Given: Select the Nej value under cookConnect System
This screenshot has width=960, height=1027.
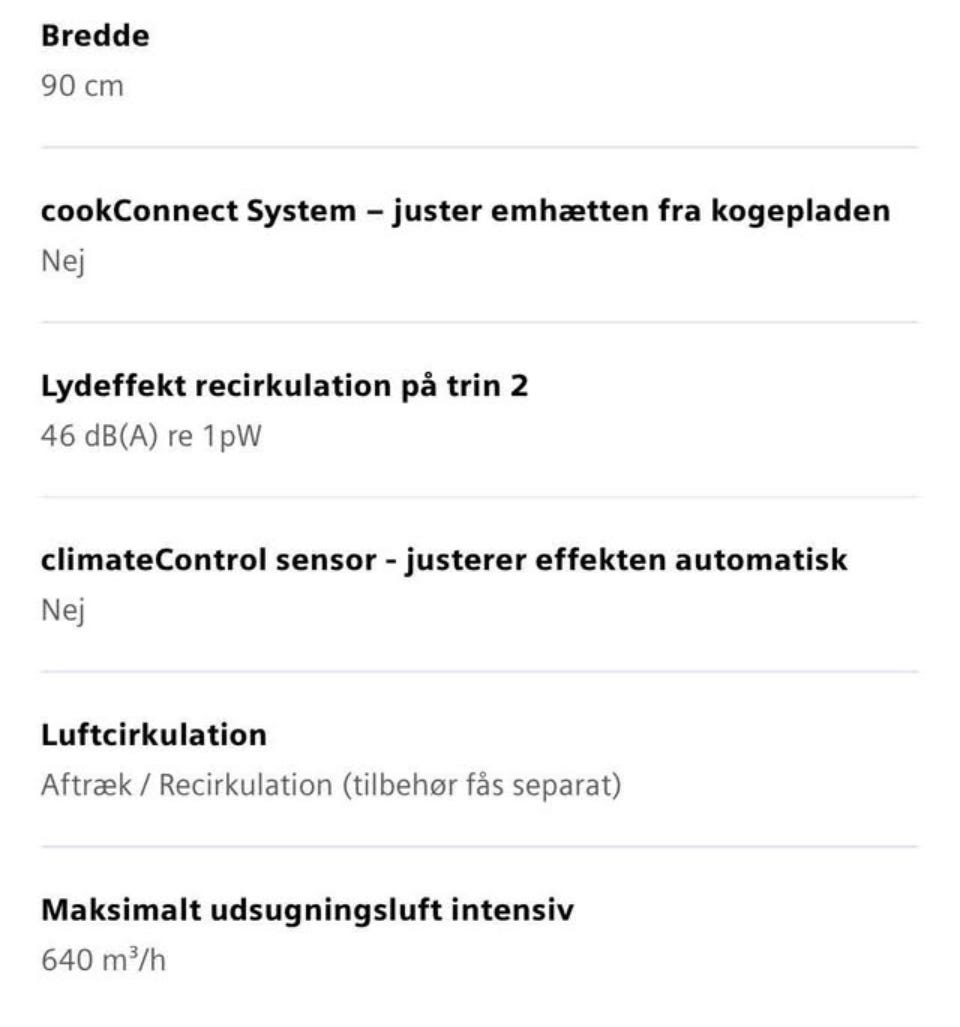Looking at the screenshot, I should (62, 262).
